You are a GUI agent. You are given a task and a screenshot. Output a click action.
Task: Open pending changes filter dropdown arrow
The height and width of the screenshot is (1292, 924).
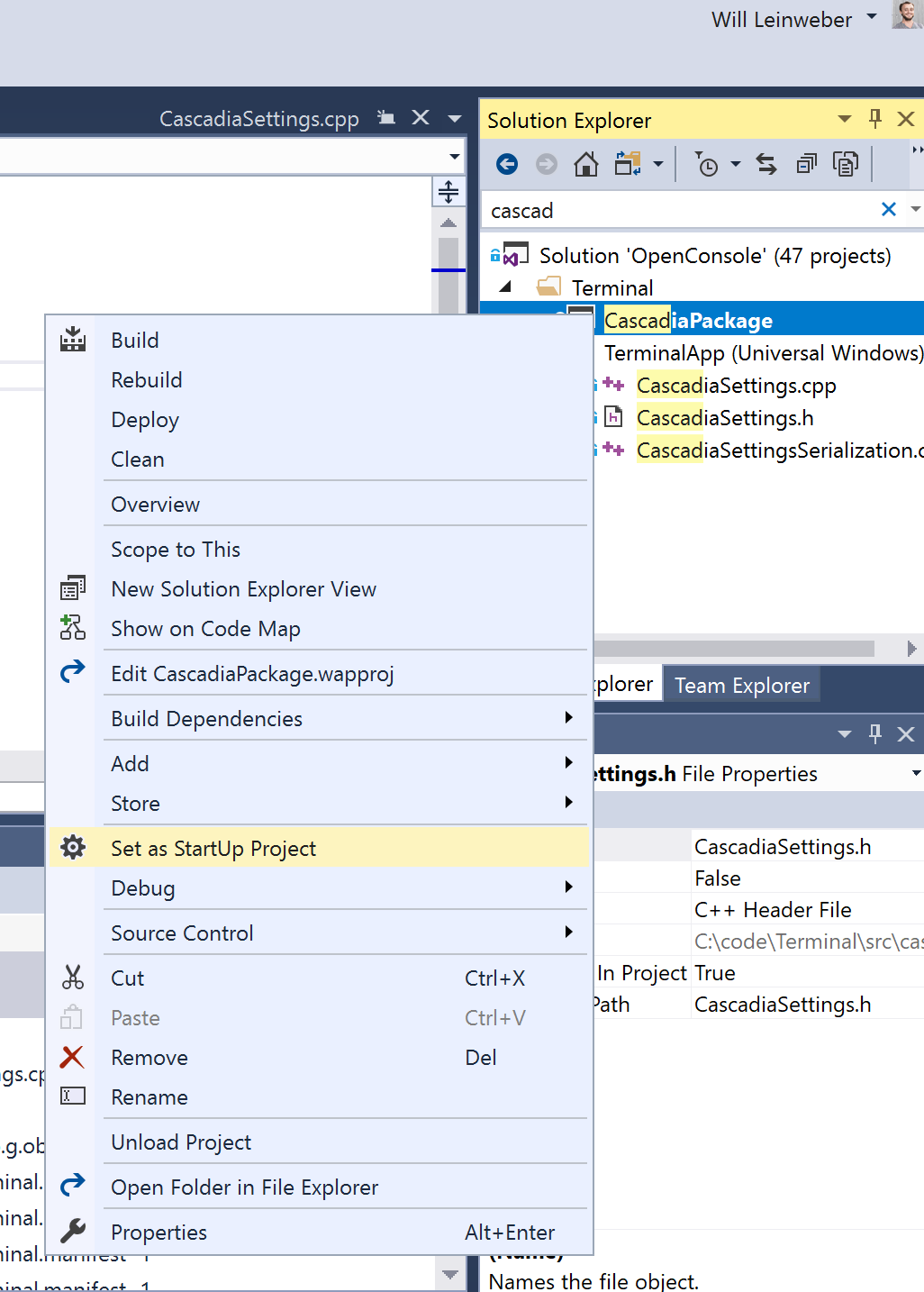point(736,164)
